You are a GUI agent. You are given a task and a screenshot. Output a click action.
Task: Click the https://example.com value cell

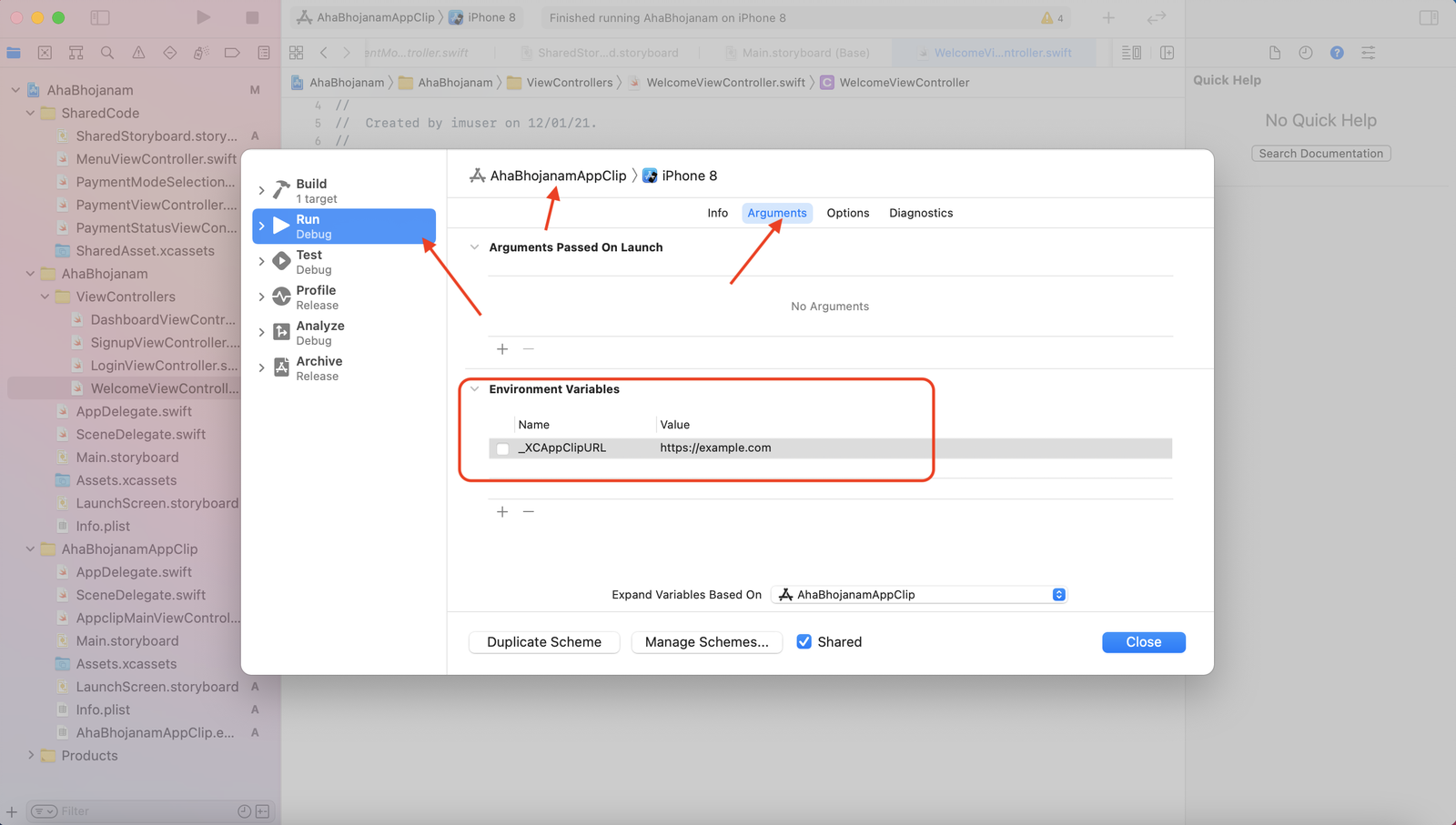[715, 448]
